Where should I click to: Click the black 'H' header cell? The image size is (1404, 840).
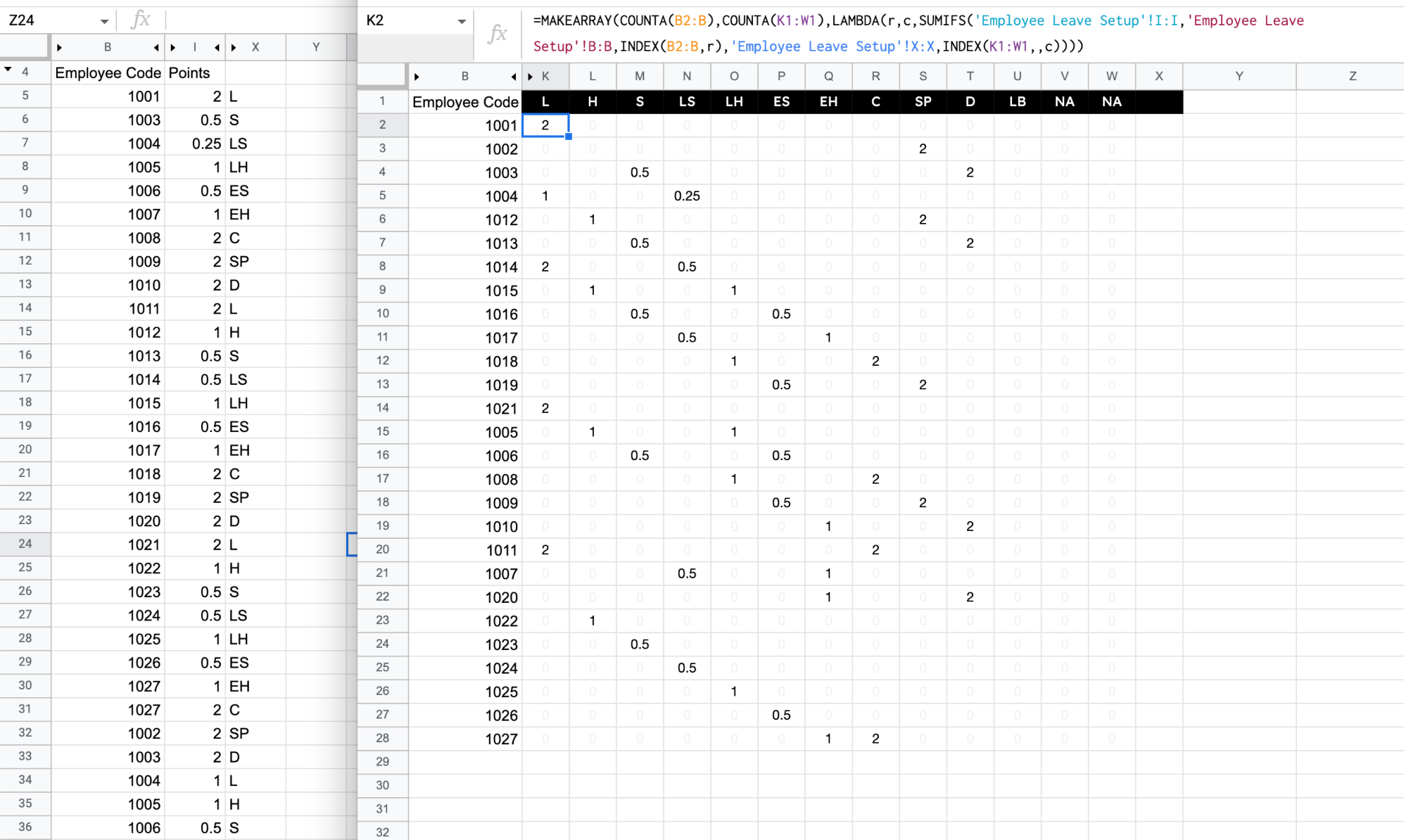click(593, 102)
